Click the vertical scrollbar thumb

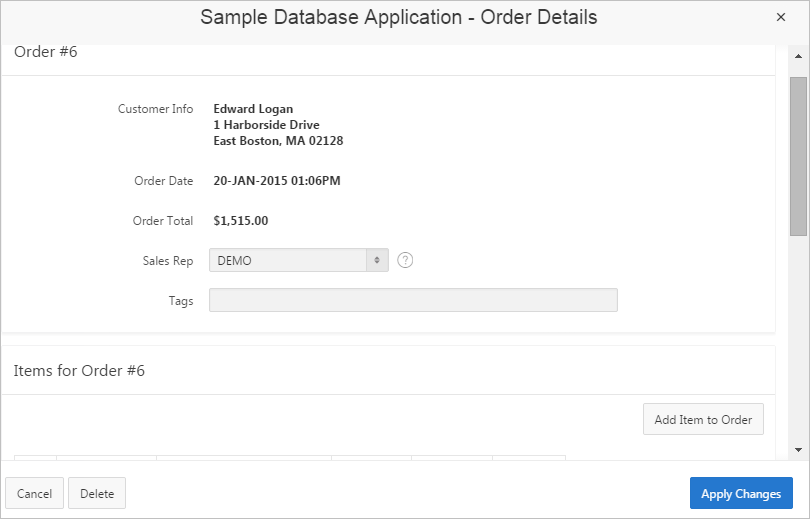798,155
